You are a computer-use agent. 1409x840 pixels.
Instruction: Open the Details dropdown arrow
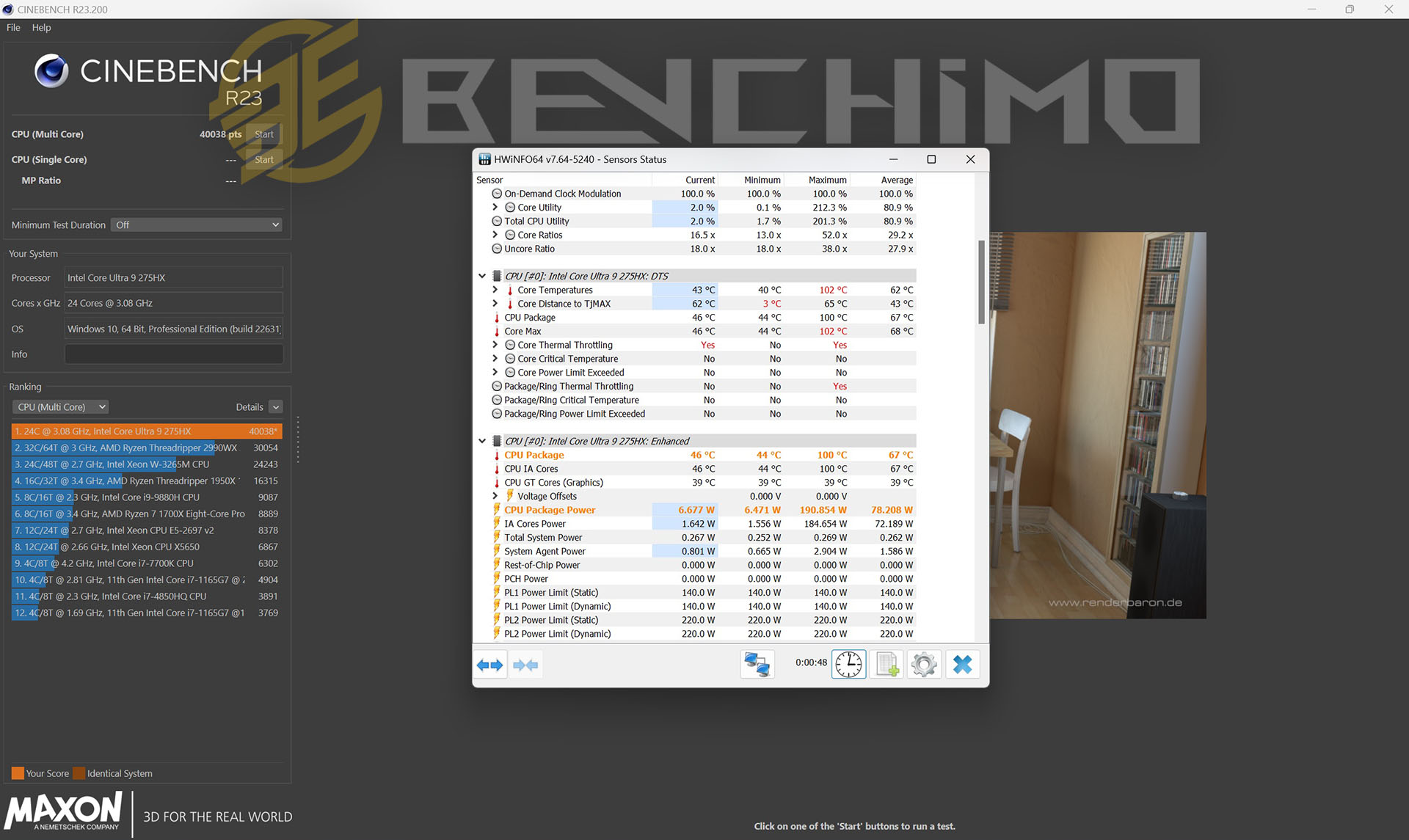coord(276,407)
